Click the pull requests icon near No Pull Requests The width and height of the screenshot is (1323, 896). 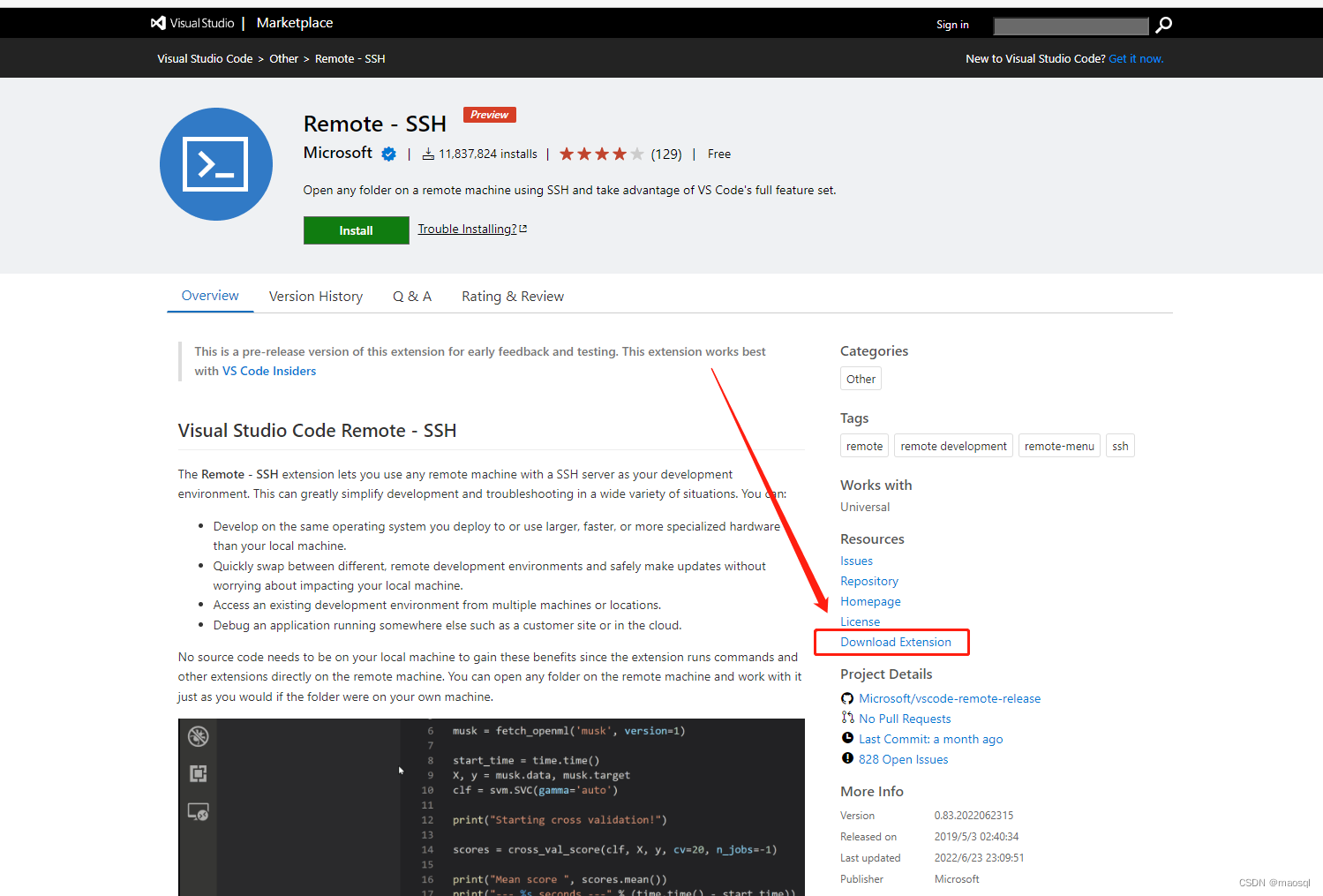[846, 718]
